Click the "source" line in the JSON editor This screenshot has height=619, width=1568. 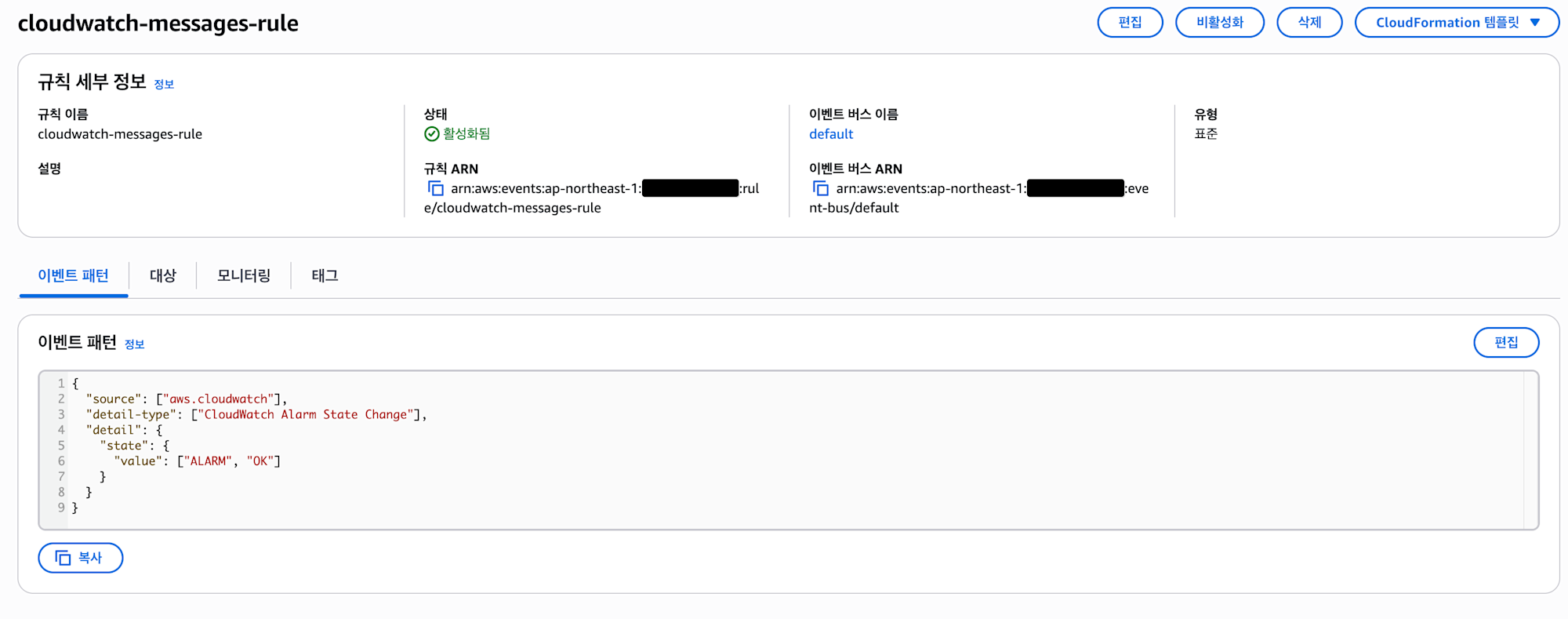[x=187, y=399]
